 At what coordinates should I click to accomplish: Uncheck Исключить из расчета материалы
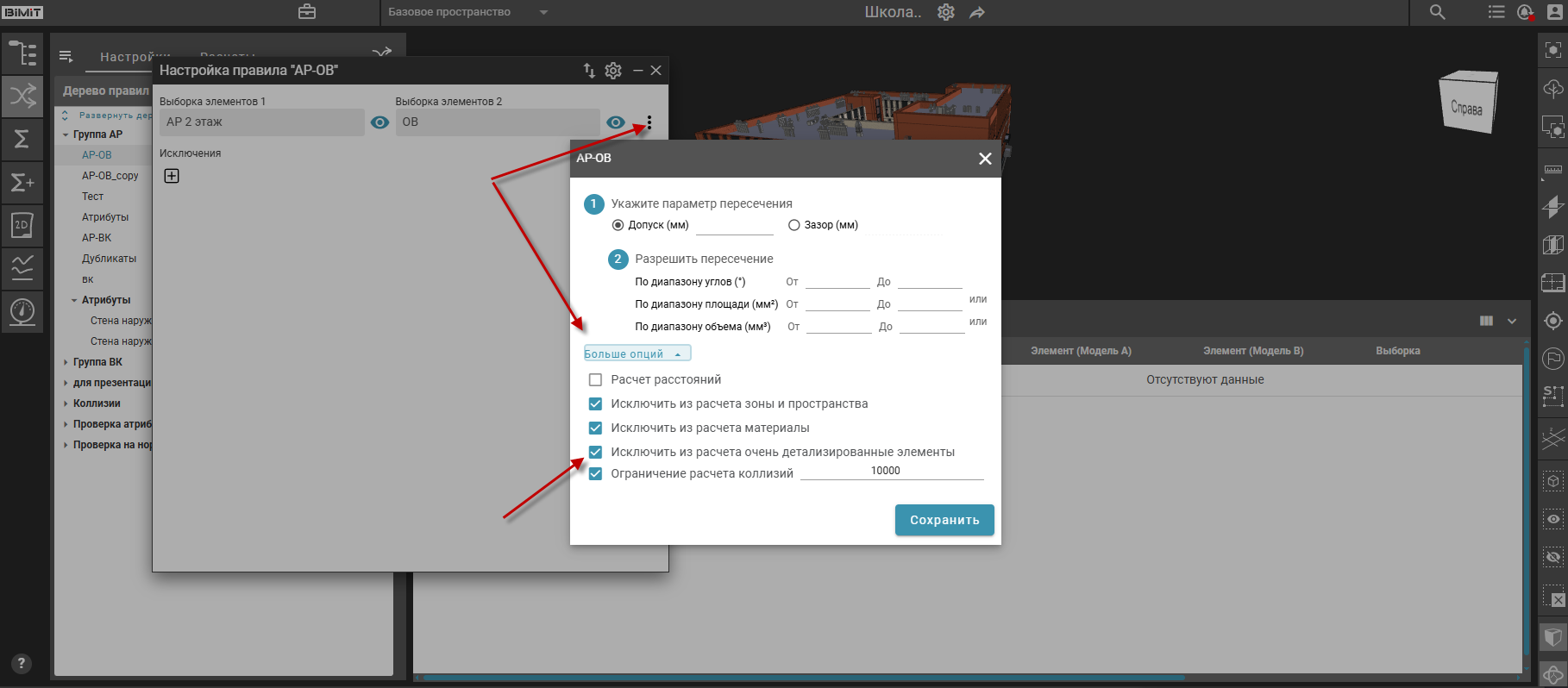click(x=595, y=428)
